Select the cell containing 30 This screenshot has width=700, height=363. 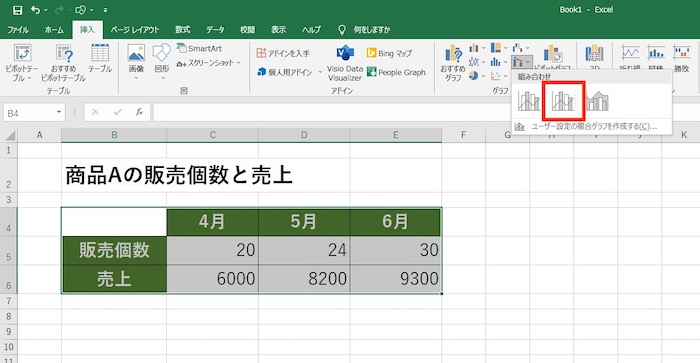(x=396, y=250)
